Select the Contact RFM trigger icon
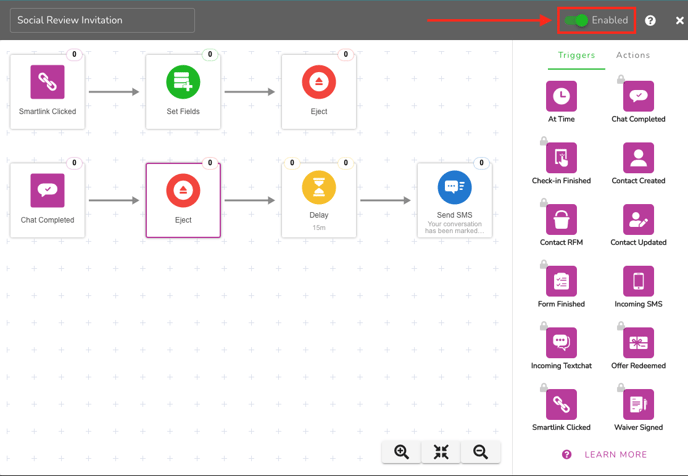688x476 pixels. point(561,219)
